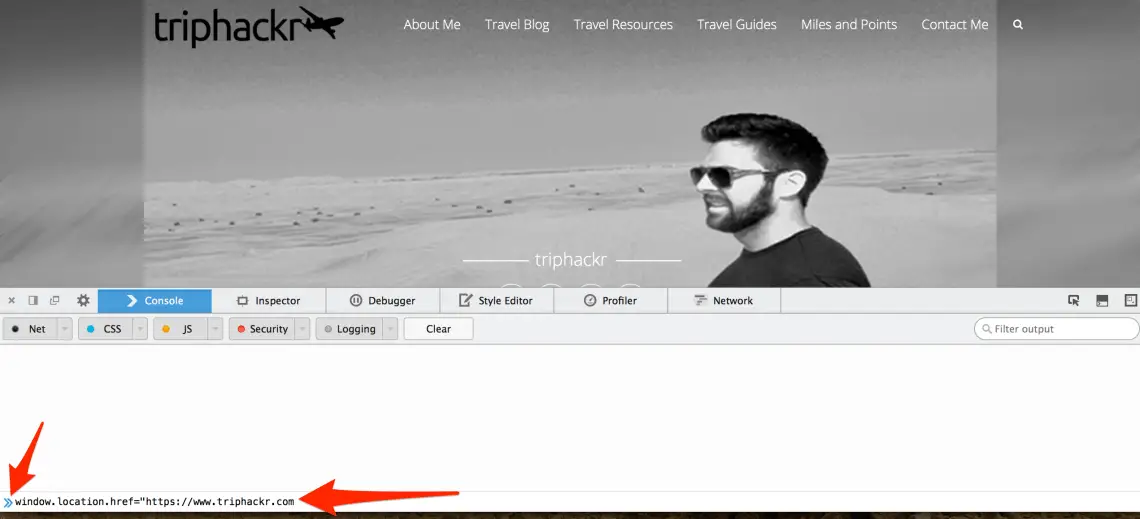Go to the Travel Blog page

pos(517,25)
